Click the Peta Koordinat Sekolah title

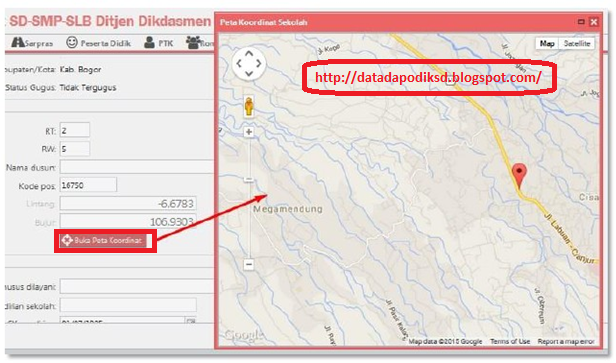tap(264, 22)
